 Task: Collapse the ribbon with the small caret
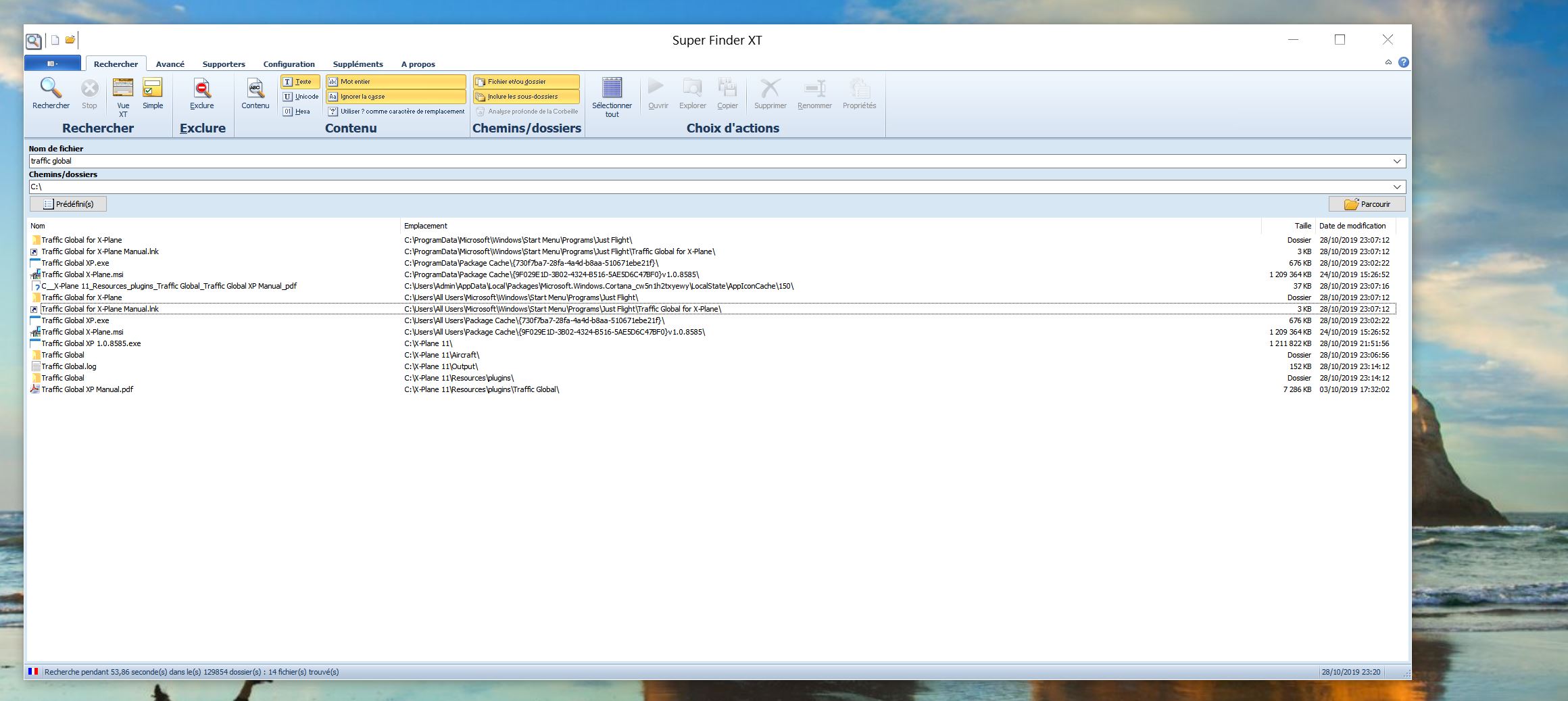[x=1388, y=62]
